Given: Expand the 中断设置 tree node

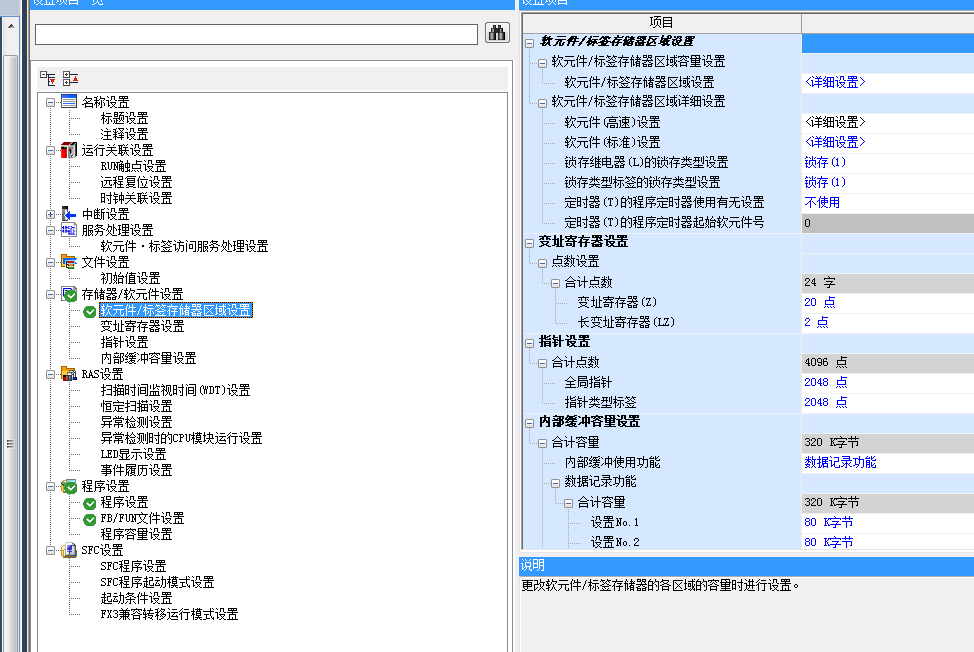Looking at the screenshot, I should [x=51, y=214].
